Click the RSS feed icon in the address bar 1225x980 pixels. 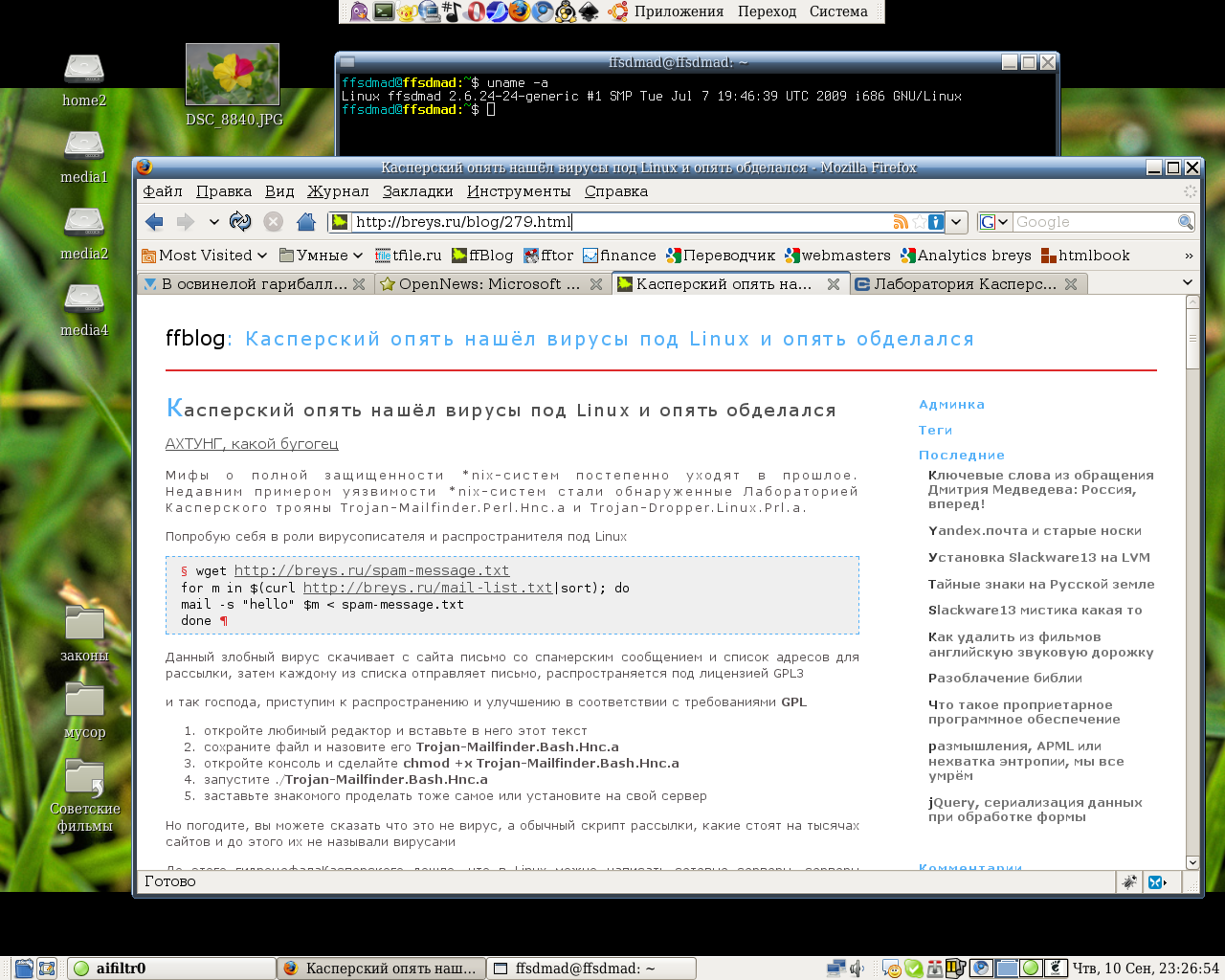(900, 222)
